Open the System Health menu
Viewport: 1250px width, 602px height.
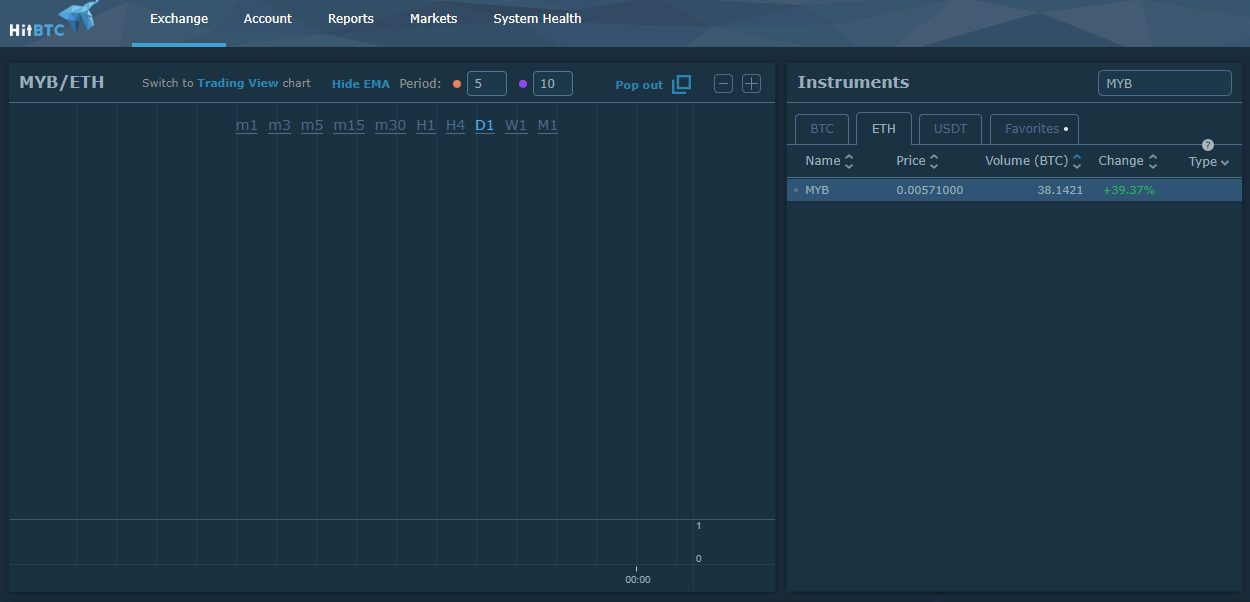click(537, 19)
